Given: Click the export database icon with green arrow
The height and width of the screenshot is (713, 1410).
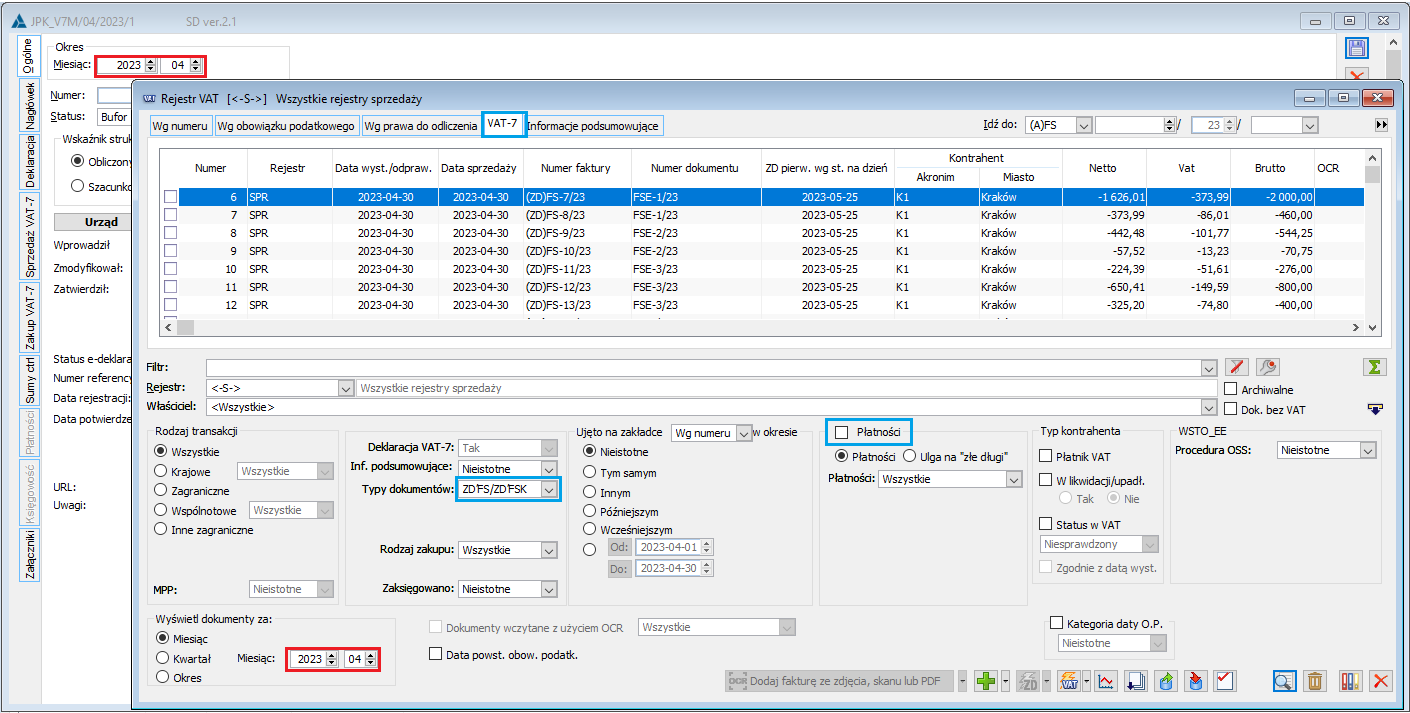Looking at the screenshot, I should (1166, 681).
